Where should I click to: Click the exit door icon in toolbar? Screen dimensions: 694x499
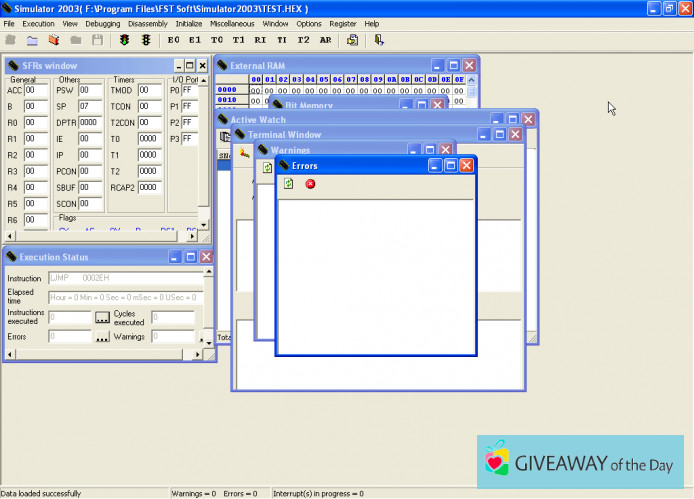click(x=379, y=40)
